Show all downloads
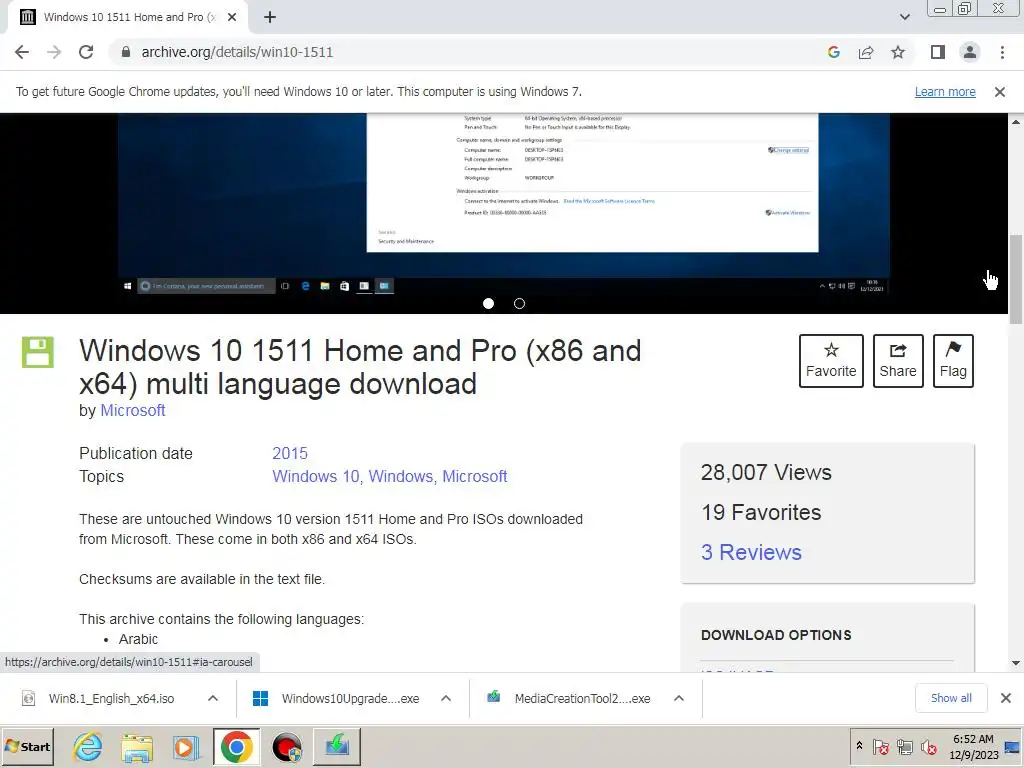Screen dimensions: 1024x768 [951, 698]
